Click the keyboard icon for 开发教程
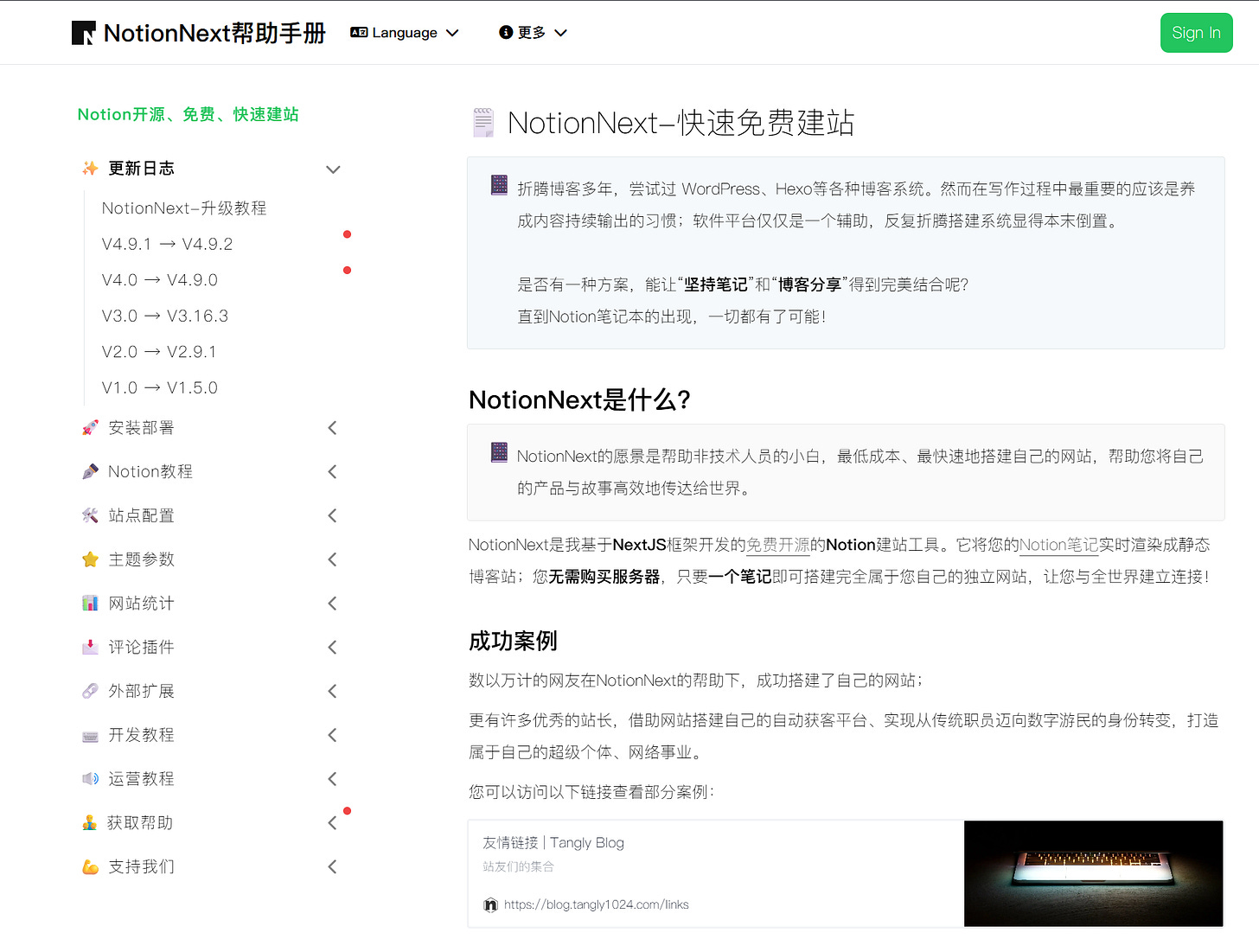The image size is (1259, 952). point(90,736)
